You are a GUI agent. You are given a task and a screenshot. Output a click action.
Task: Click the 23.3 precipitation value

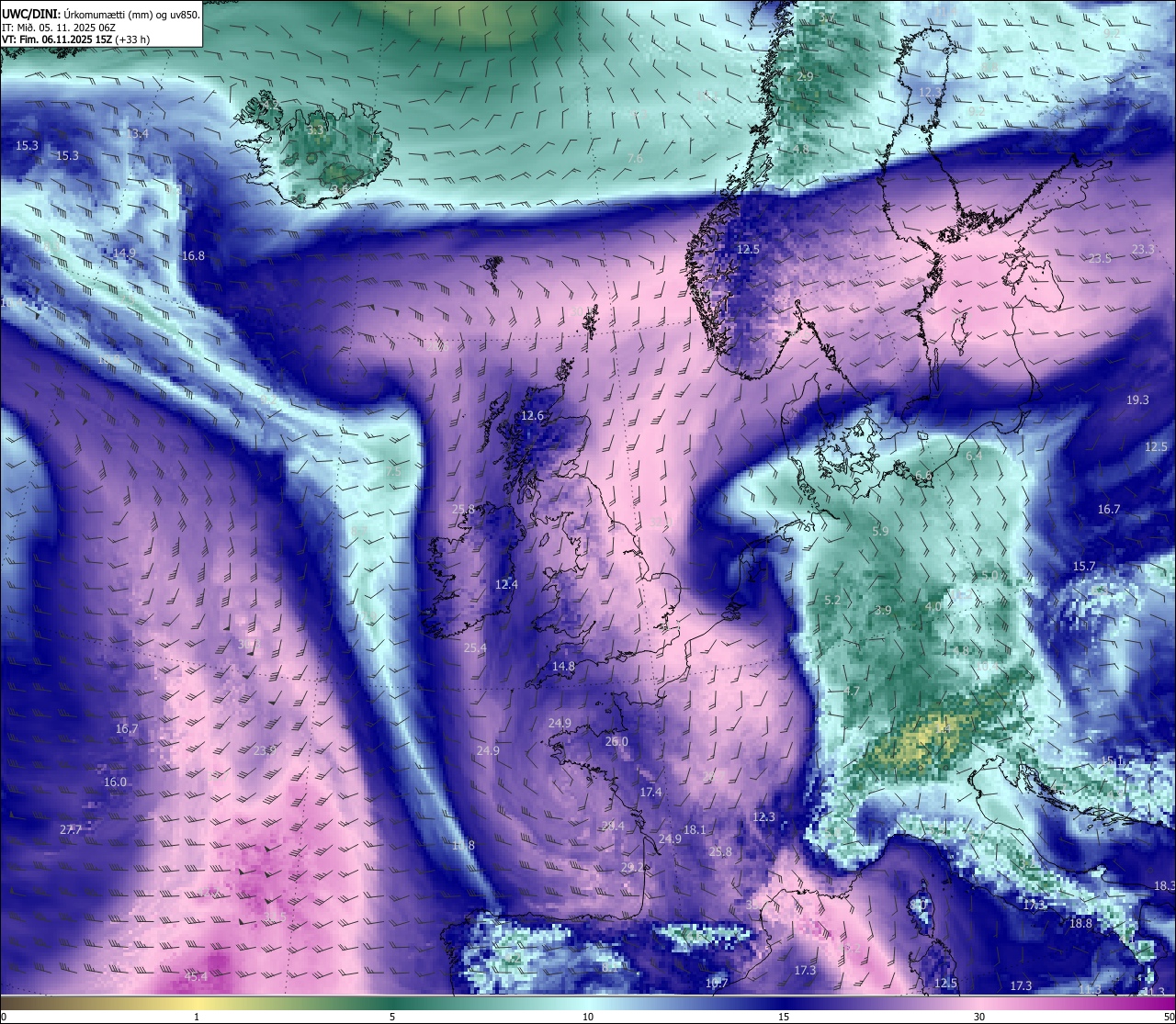(x=1143, y=250)
